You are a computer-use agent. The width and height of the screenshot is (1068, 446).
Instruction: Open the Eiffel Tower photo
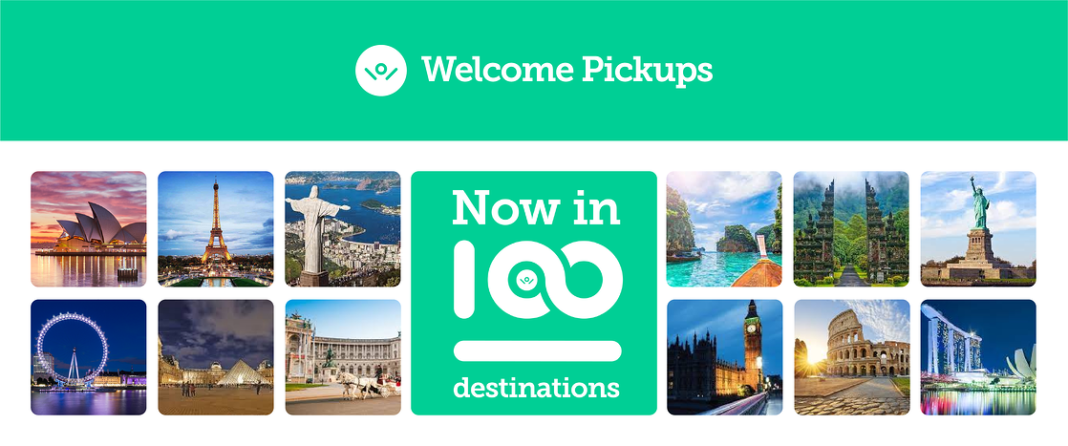[216, 229]
